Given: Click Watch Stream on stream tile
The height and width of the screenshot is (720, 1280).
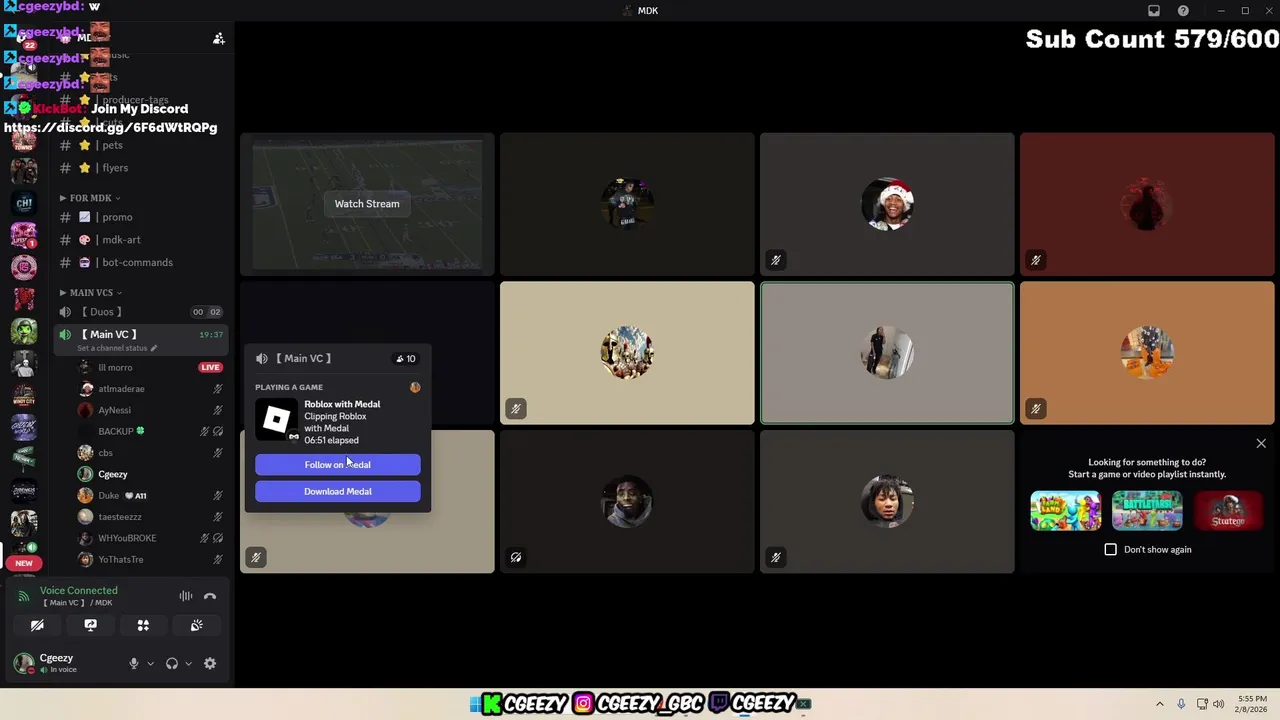Looking at the screenshot, I should tap(367, 204).
